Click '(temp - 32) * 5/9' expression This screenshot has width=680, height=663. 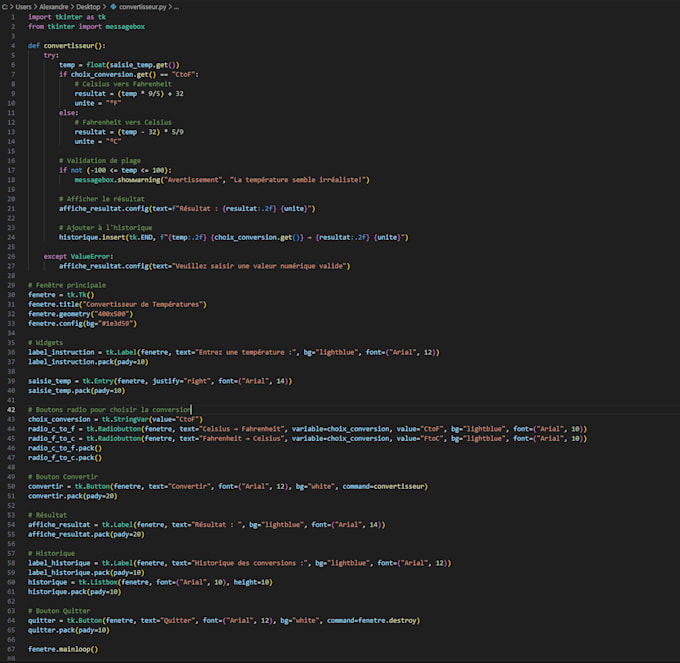point(150,132)
